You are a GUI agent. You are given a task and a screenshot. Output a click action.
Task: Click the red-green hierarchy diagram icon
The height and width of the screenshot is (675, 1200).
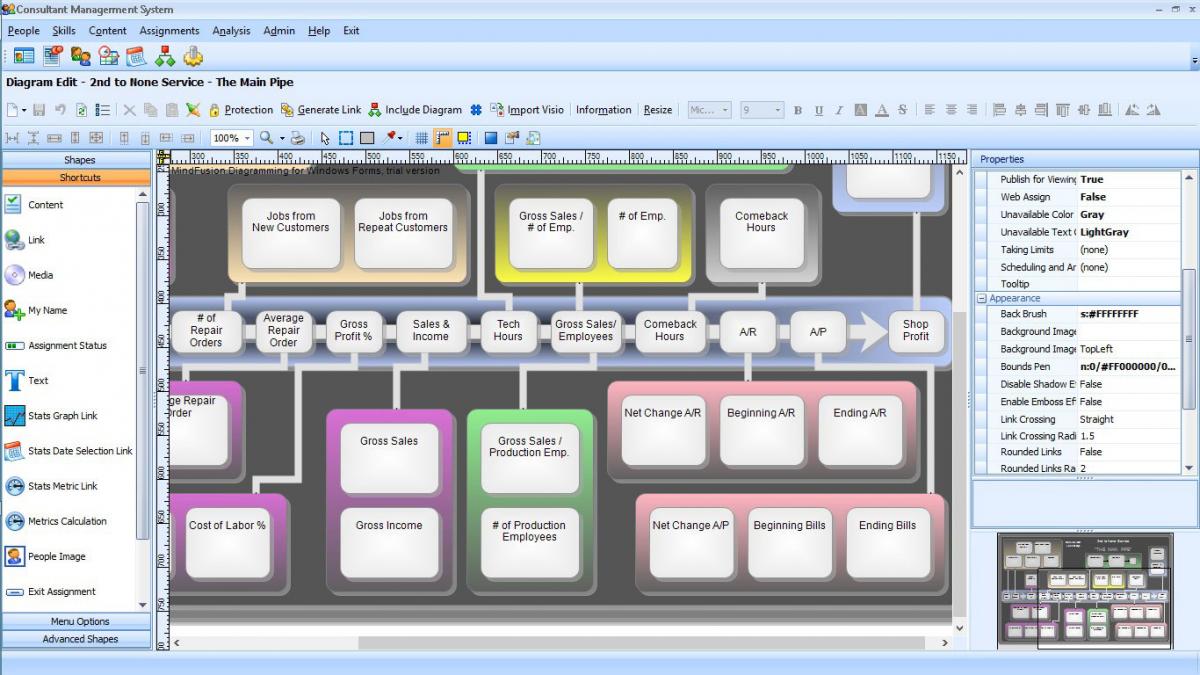[164, 56]
